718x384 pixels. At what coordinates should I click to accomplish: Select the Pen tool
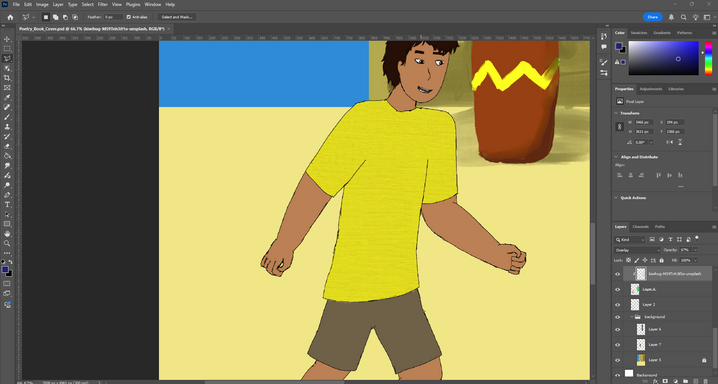click(x=7, y=195)
